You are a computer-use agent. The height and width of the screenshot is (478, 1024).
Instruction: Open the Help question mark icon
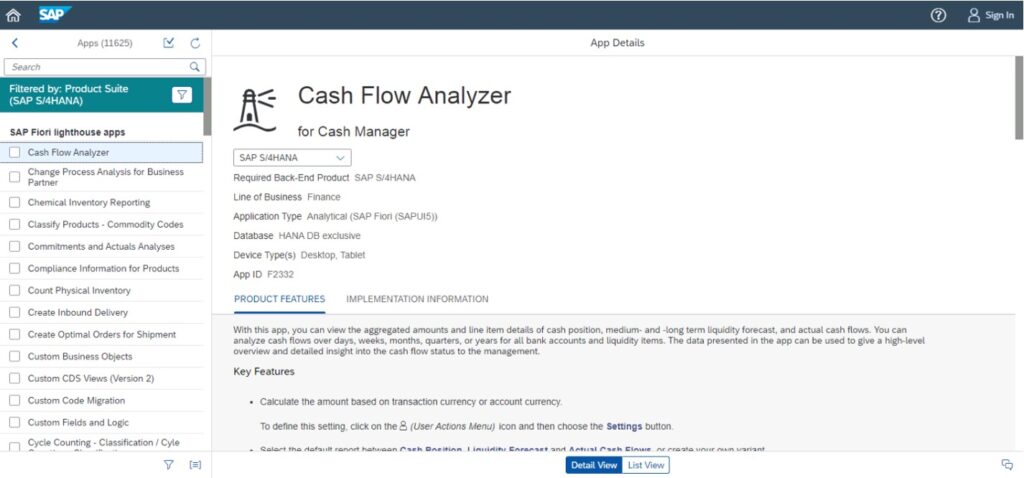pyautogui.click(x=938, y=15)
